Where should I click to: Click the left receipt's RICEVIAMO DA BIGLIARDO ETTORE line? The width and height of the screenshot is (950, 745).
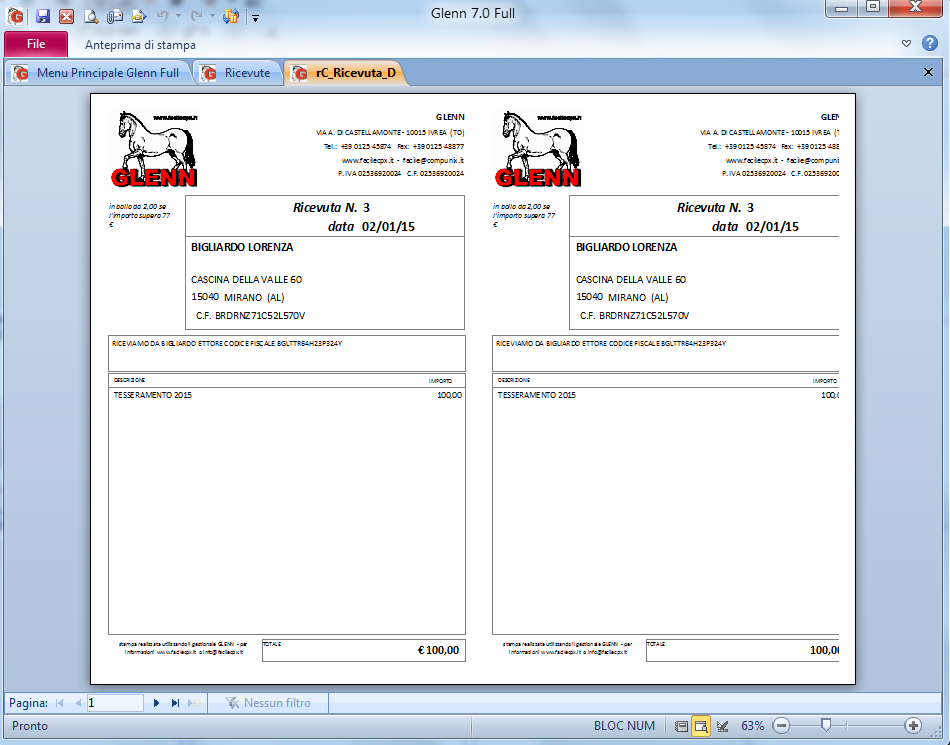(x=227, y=343)
